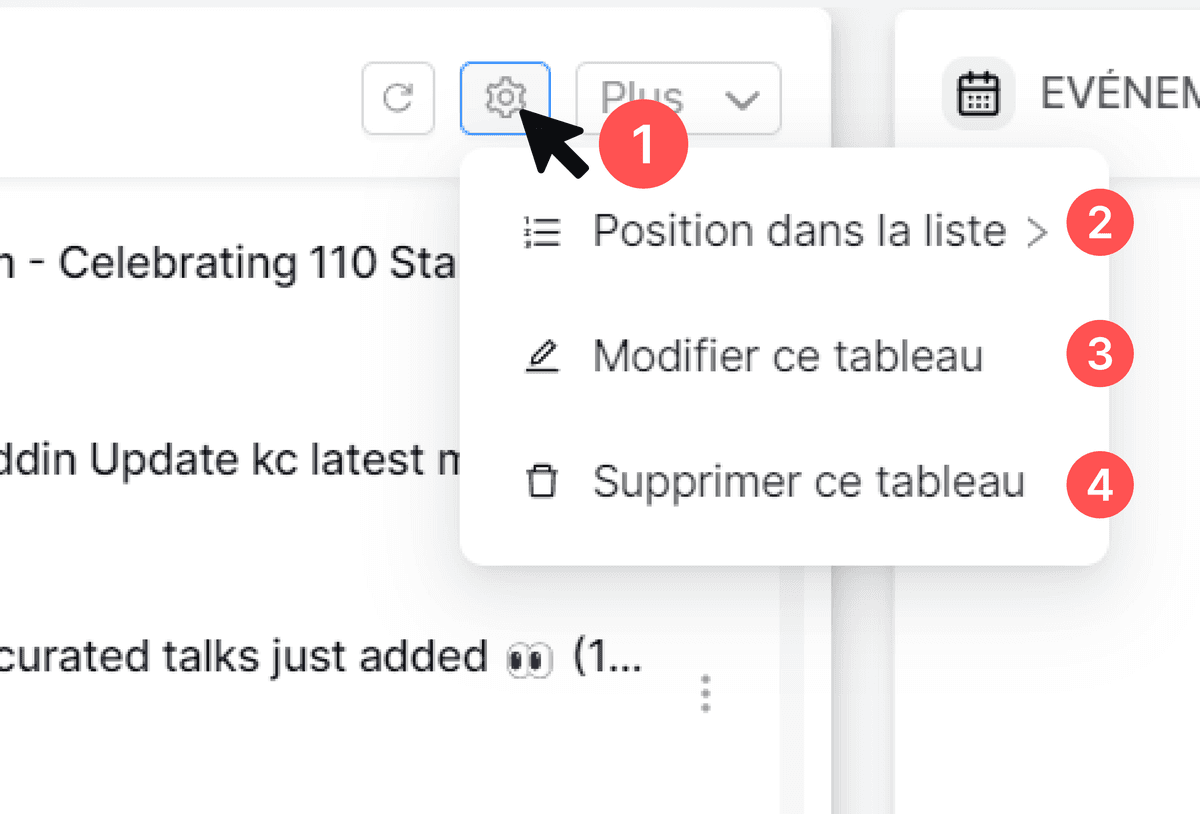Expand the Position dans la liste submenu arrow
1200x814 pixels.
click(1038, 233)
